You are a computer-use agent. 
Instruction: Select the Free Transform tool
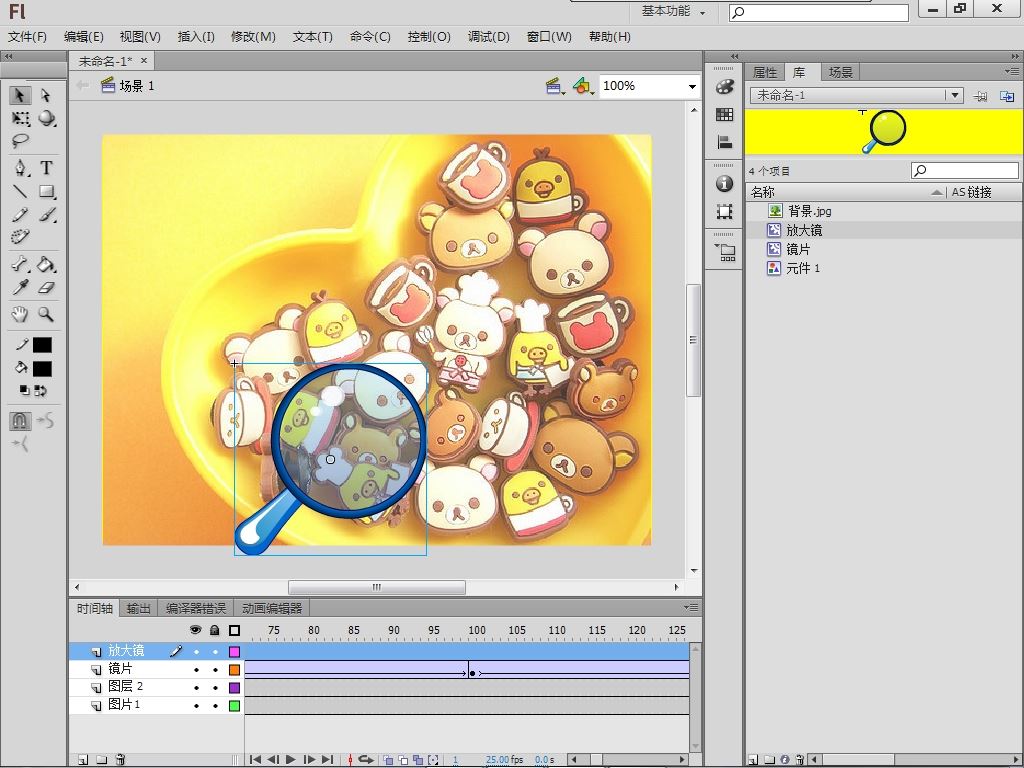pos(20,118)
